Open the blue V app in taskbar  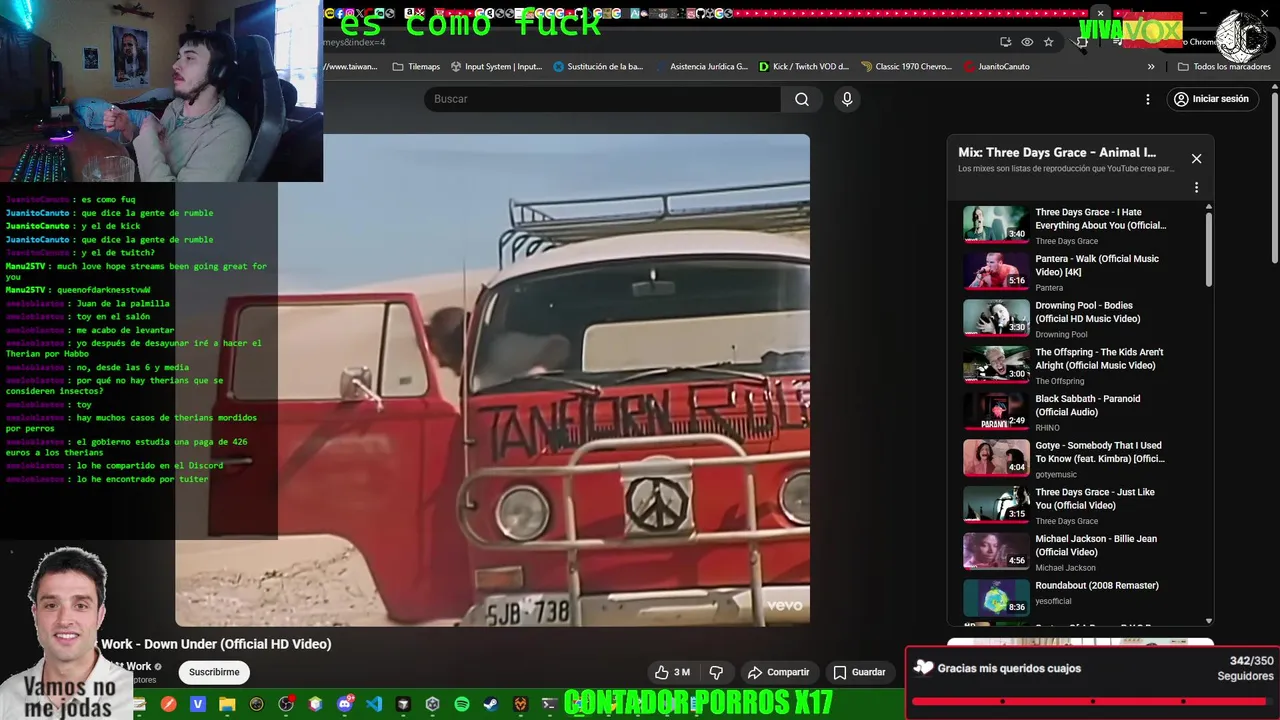click(x=198, y=705)
